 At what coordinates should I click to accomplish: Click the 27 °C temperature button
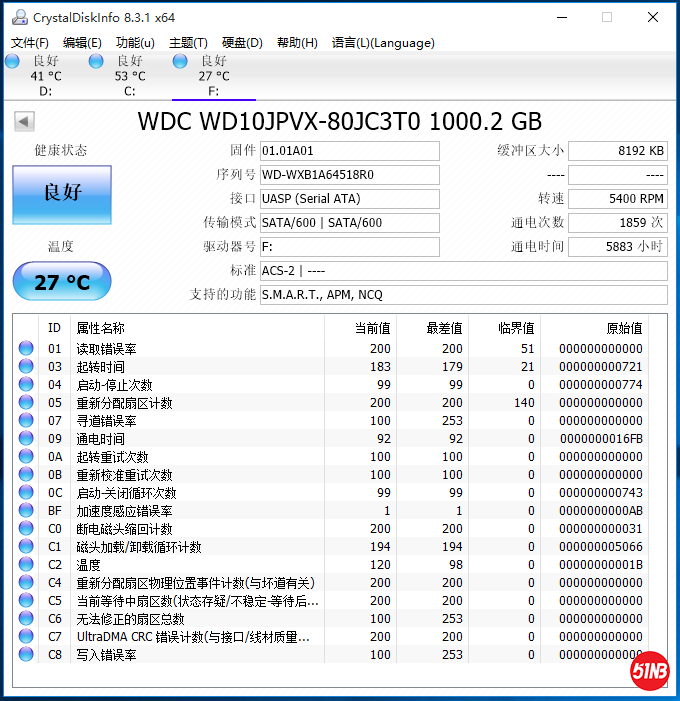pos(62,282)
